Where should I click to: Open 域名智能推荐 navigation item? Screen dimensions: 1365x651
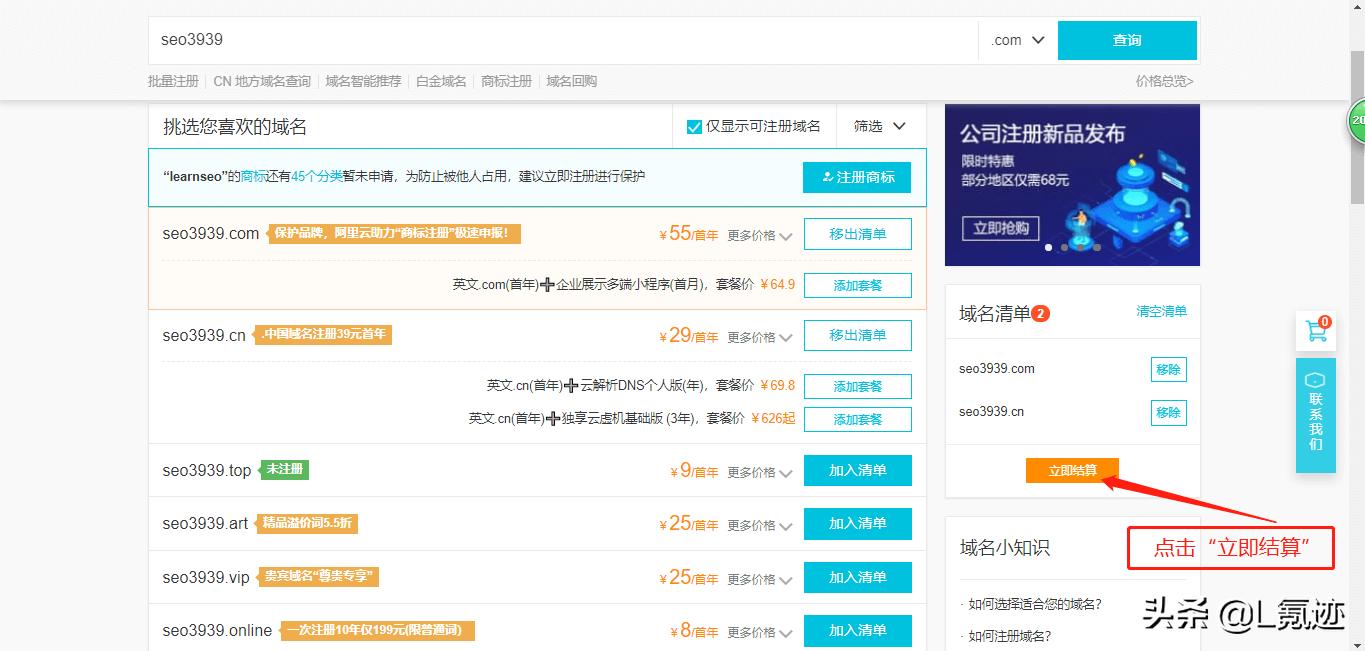(361, 81)
